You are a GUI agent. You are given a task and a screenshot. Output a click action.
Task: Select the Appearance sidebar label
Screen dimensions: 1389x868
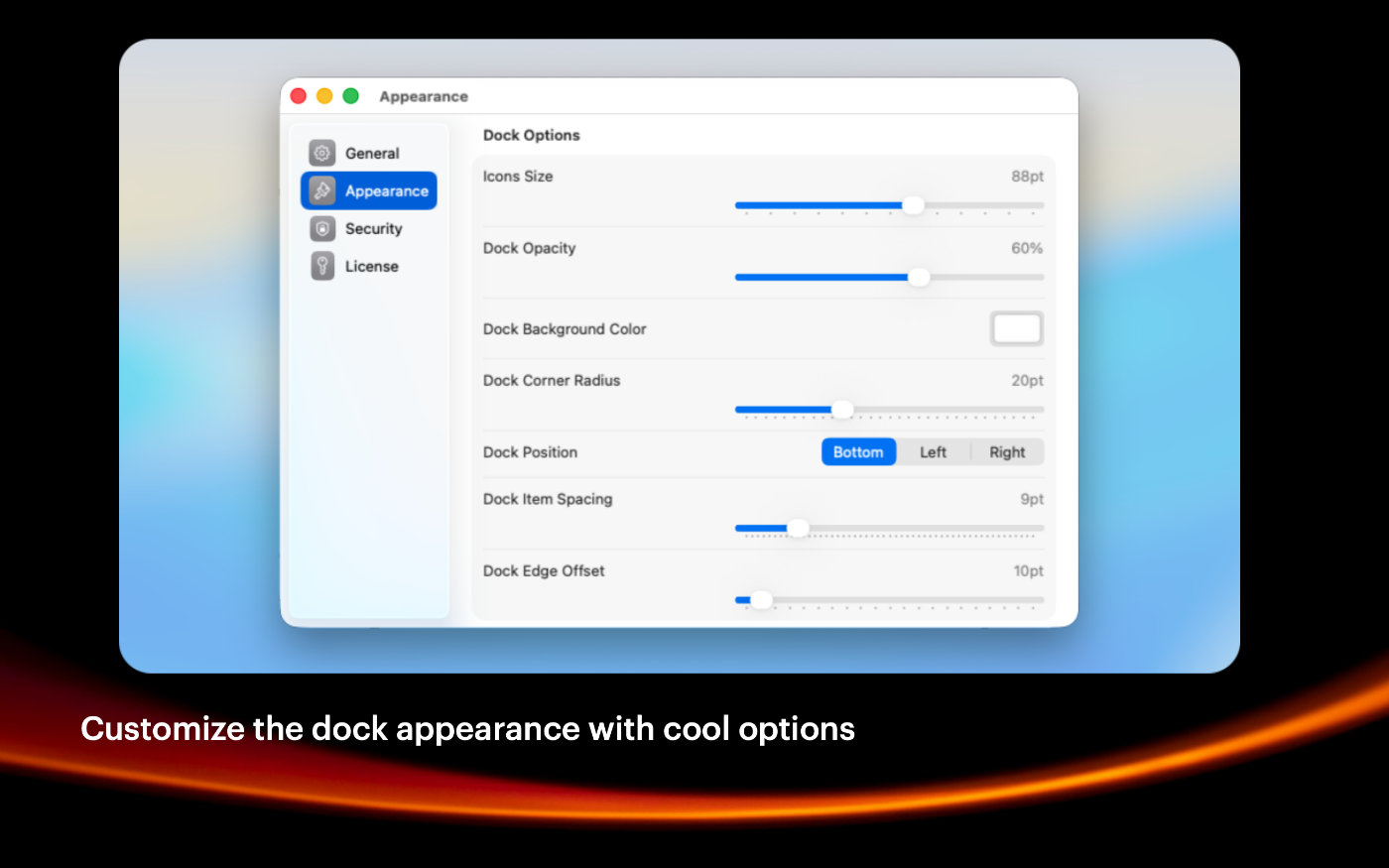(386, 191)
